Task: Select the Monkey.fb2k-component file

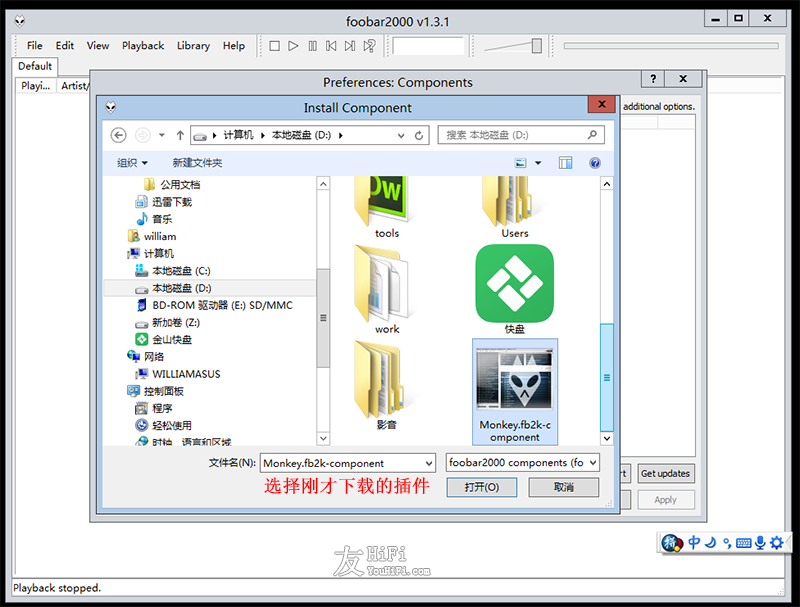Action: tap(515, 392)
